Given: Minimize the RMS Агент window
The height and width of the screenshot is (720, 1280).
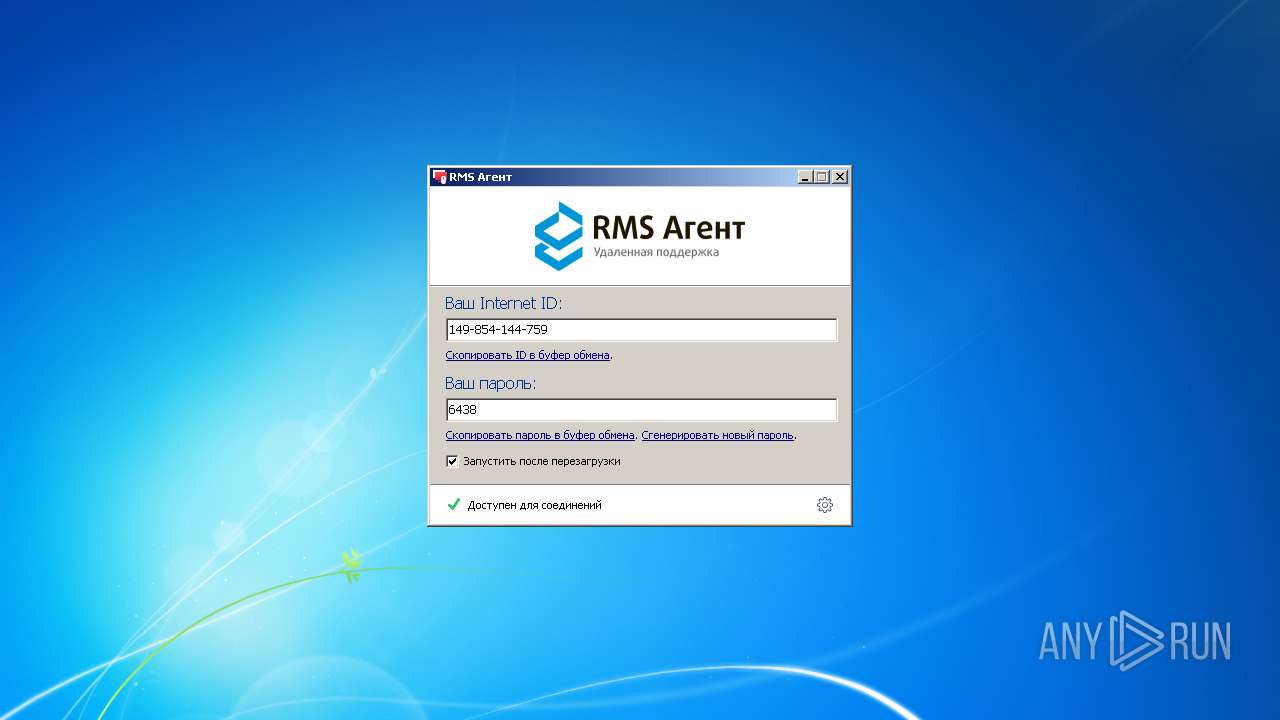Looking at the screenshot, I should click(806, 177).
